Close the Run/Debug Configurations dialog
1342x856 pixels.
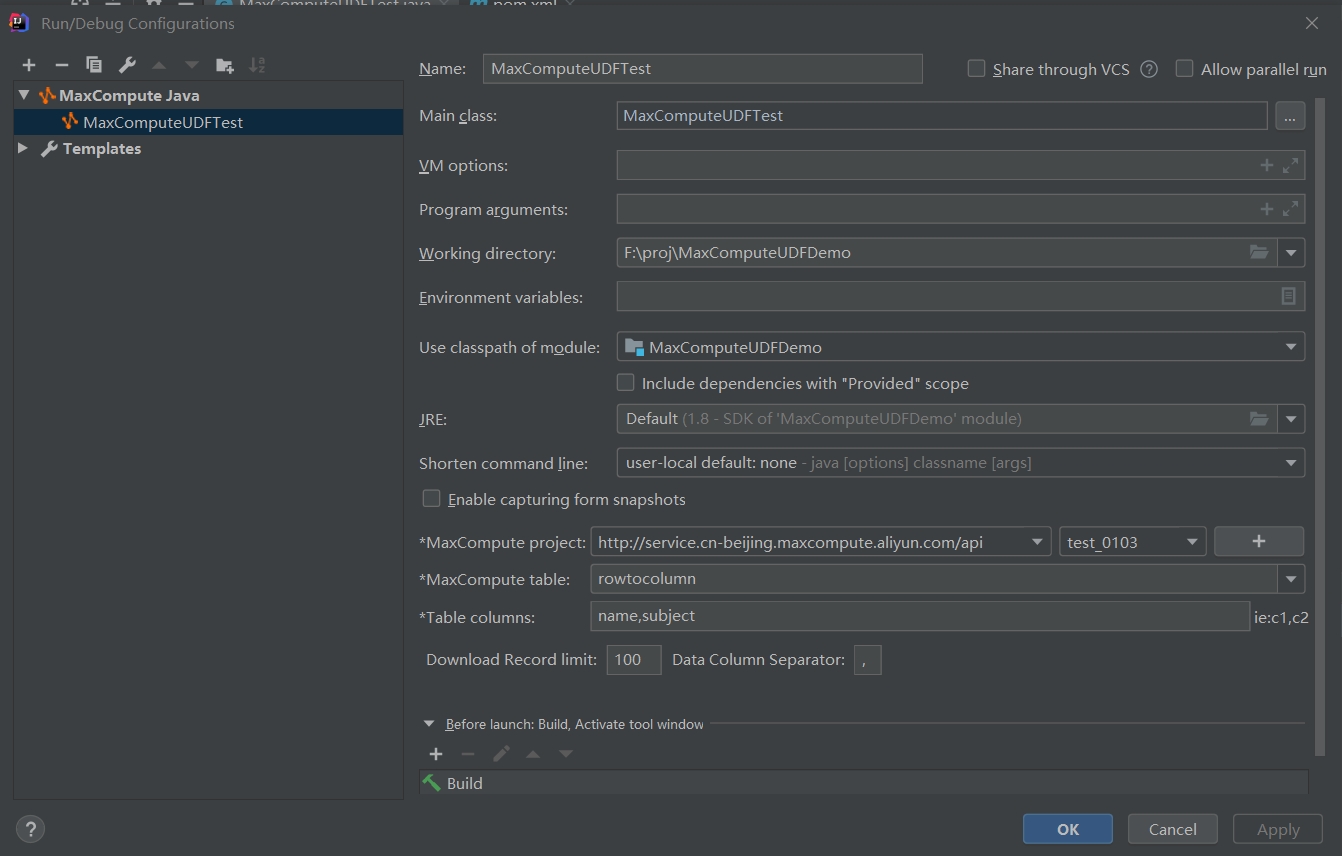point(1312,23)
